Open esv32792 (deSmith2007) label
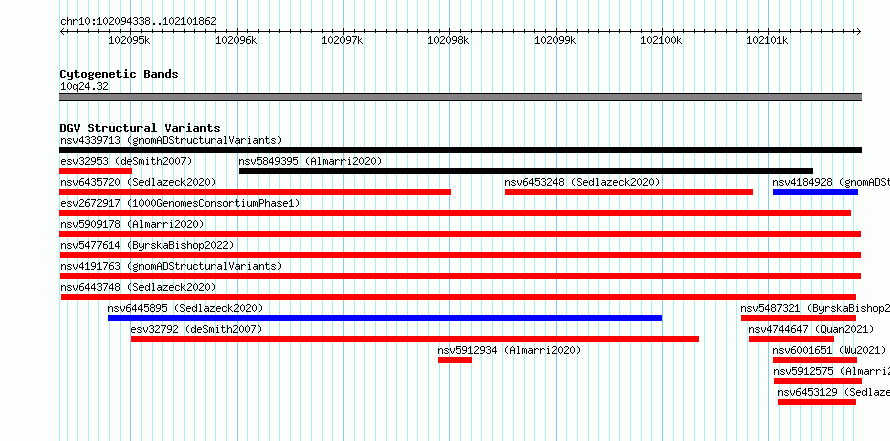Screen dimensions: 890x441 [196, 329]
